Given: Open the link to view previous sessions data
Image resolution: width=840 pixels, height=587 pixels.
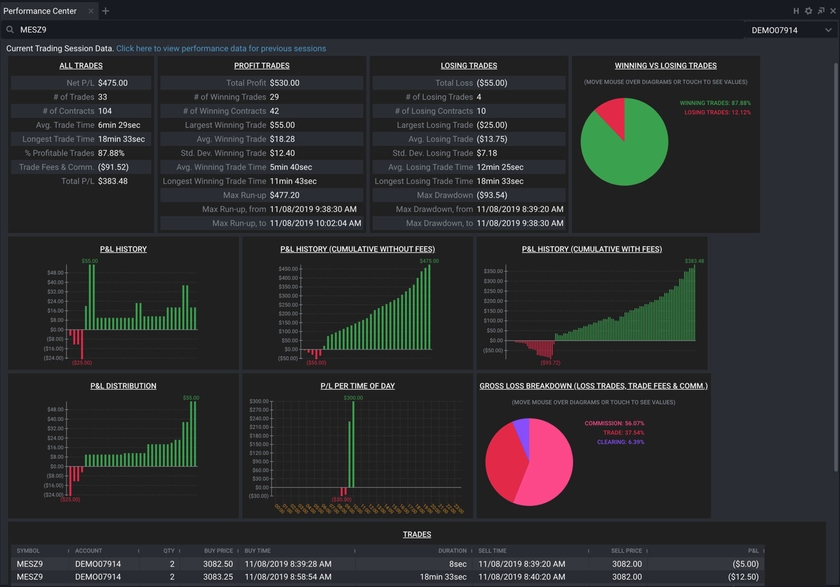Looking at the screenshot, I should pyautogui.click(x=221, y=48).
